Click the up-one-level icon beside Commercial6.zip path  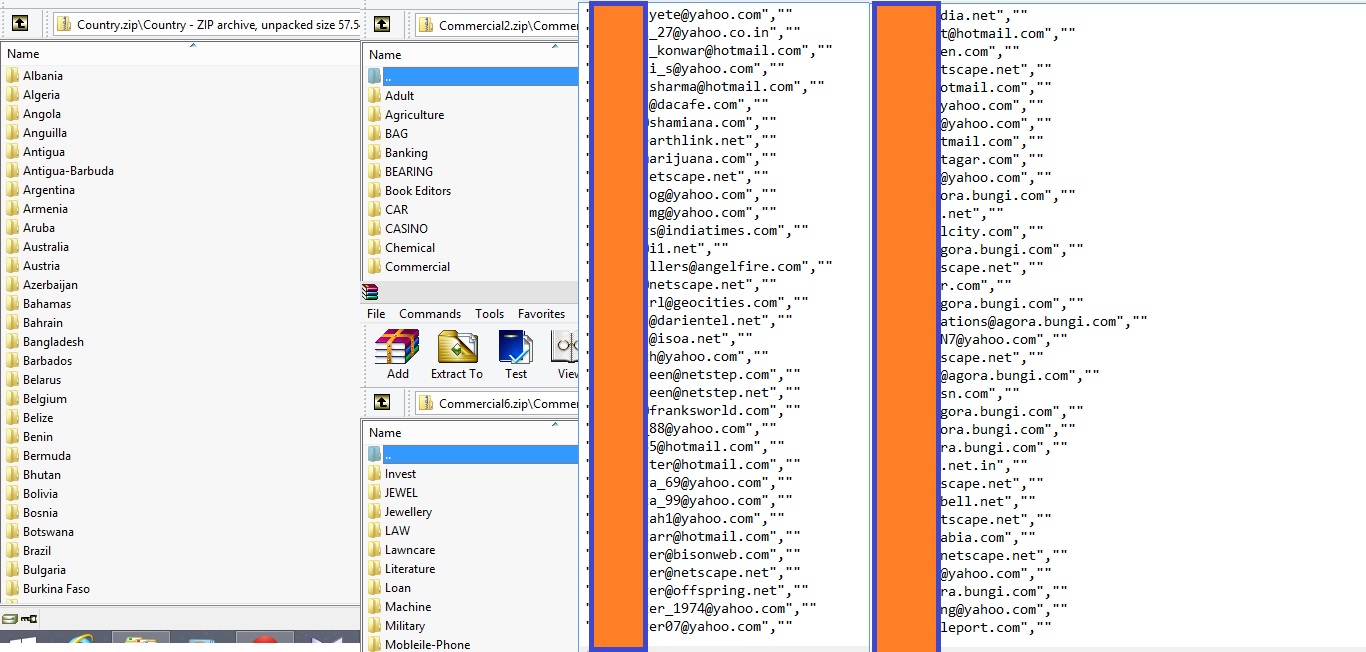click(x=382, y=401)
